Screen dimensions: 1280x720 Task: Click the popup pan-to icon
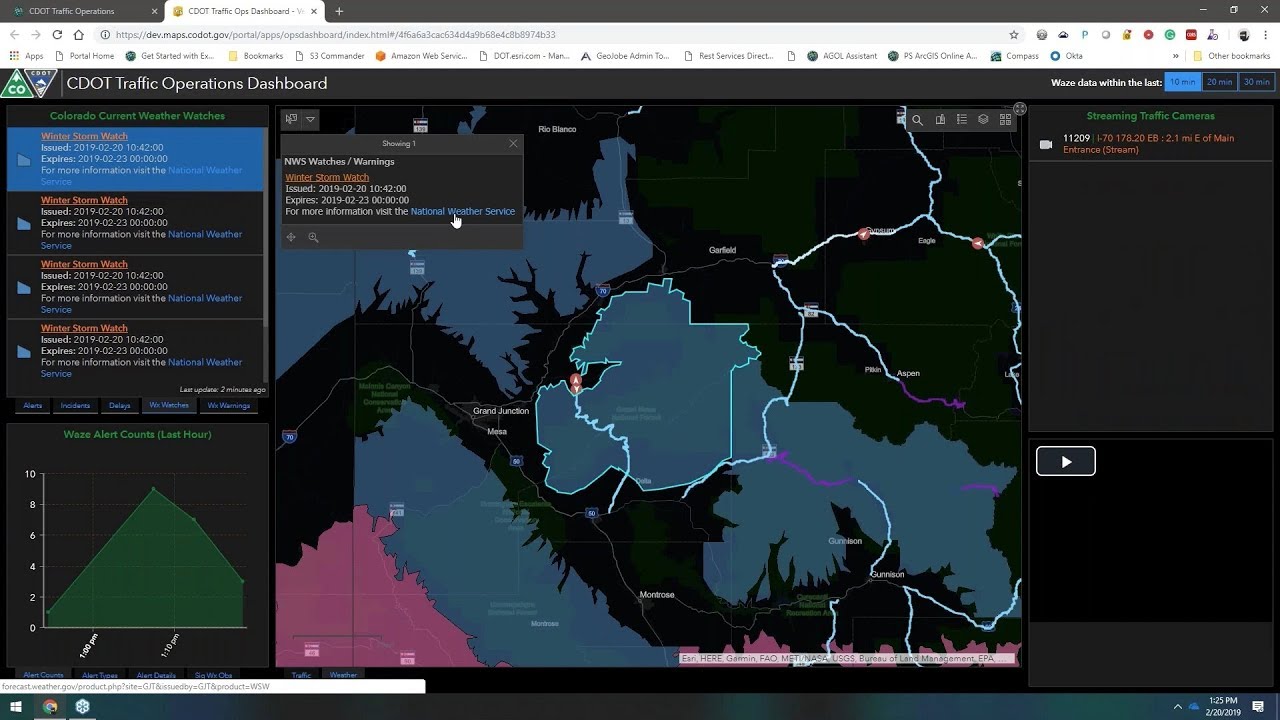point(291,238)
